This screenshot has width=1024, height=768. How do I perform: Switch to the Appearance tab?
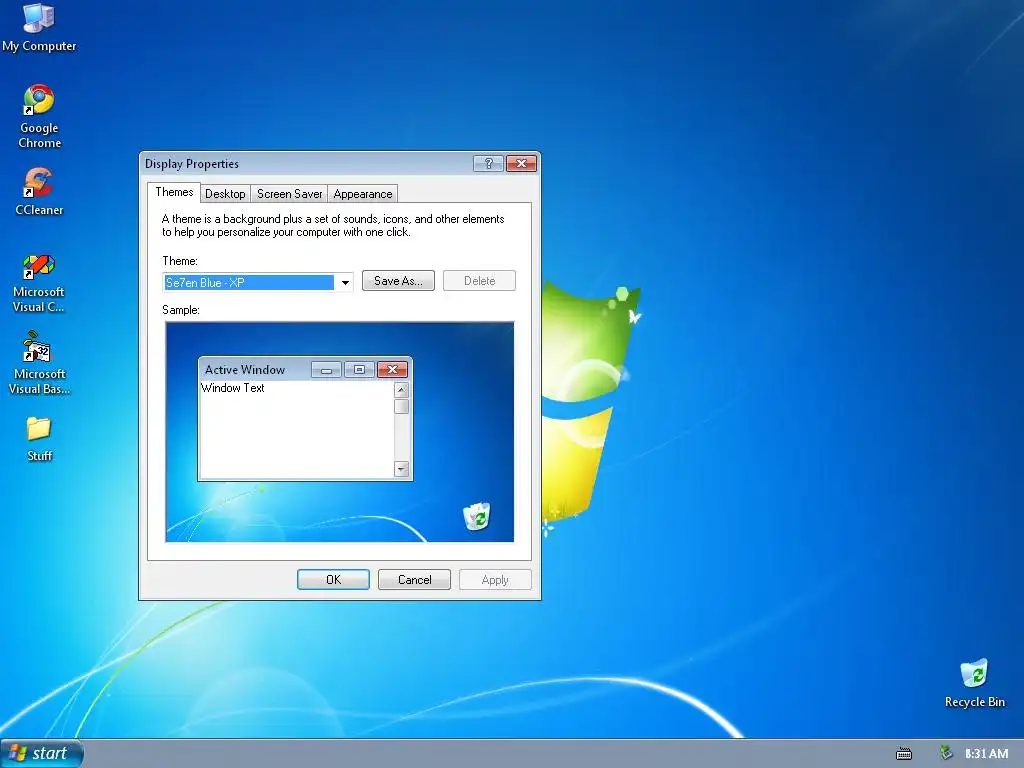(x=362, y=194)
